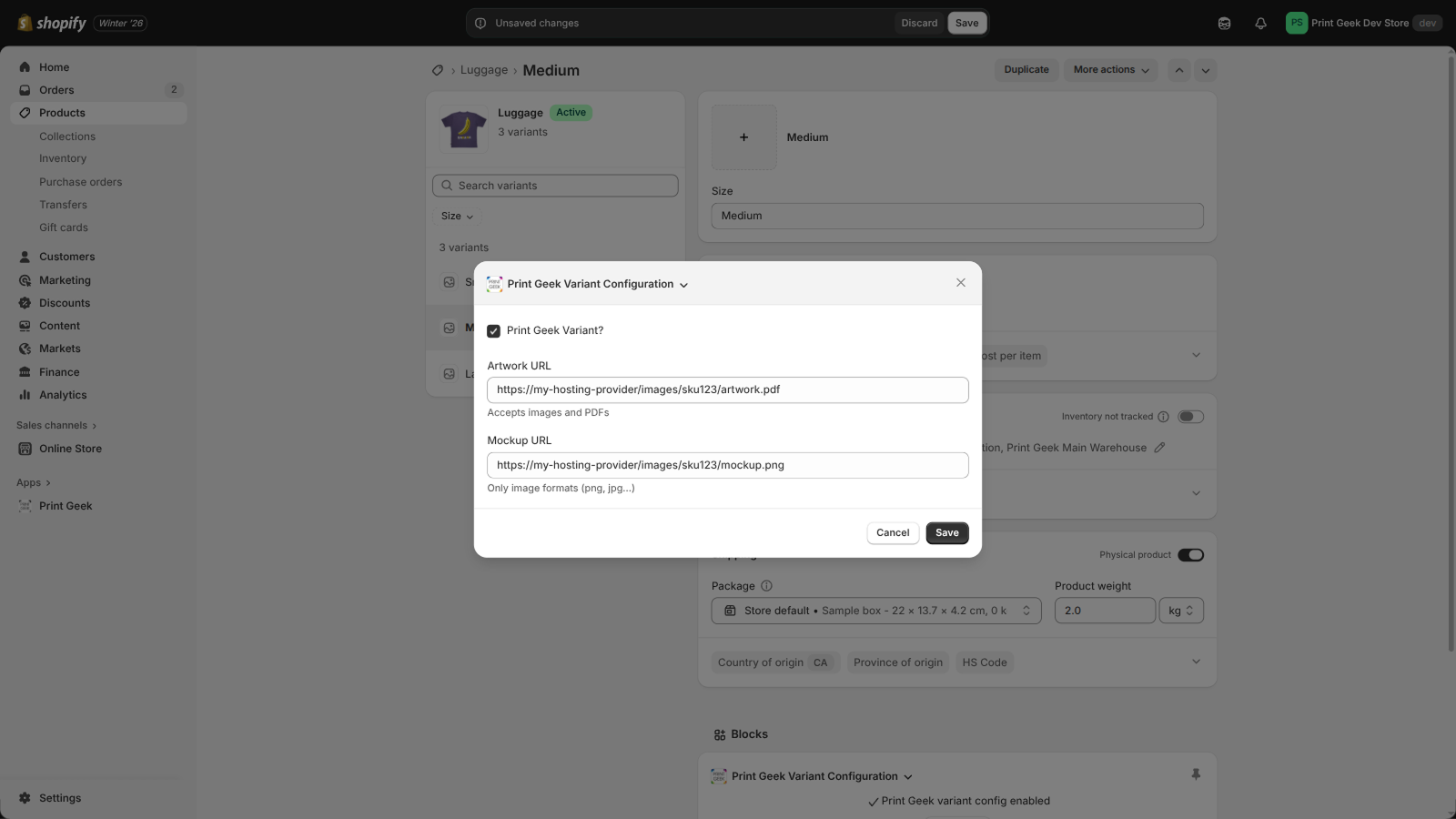
Task: Expand Sales channels in sidebar
Action: pyautogui.click(x=56, y=426)
